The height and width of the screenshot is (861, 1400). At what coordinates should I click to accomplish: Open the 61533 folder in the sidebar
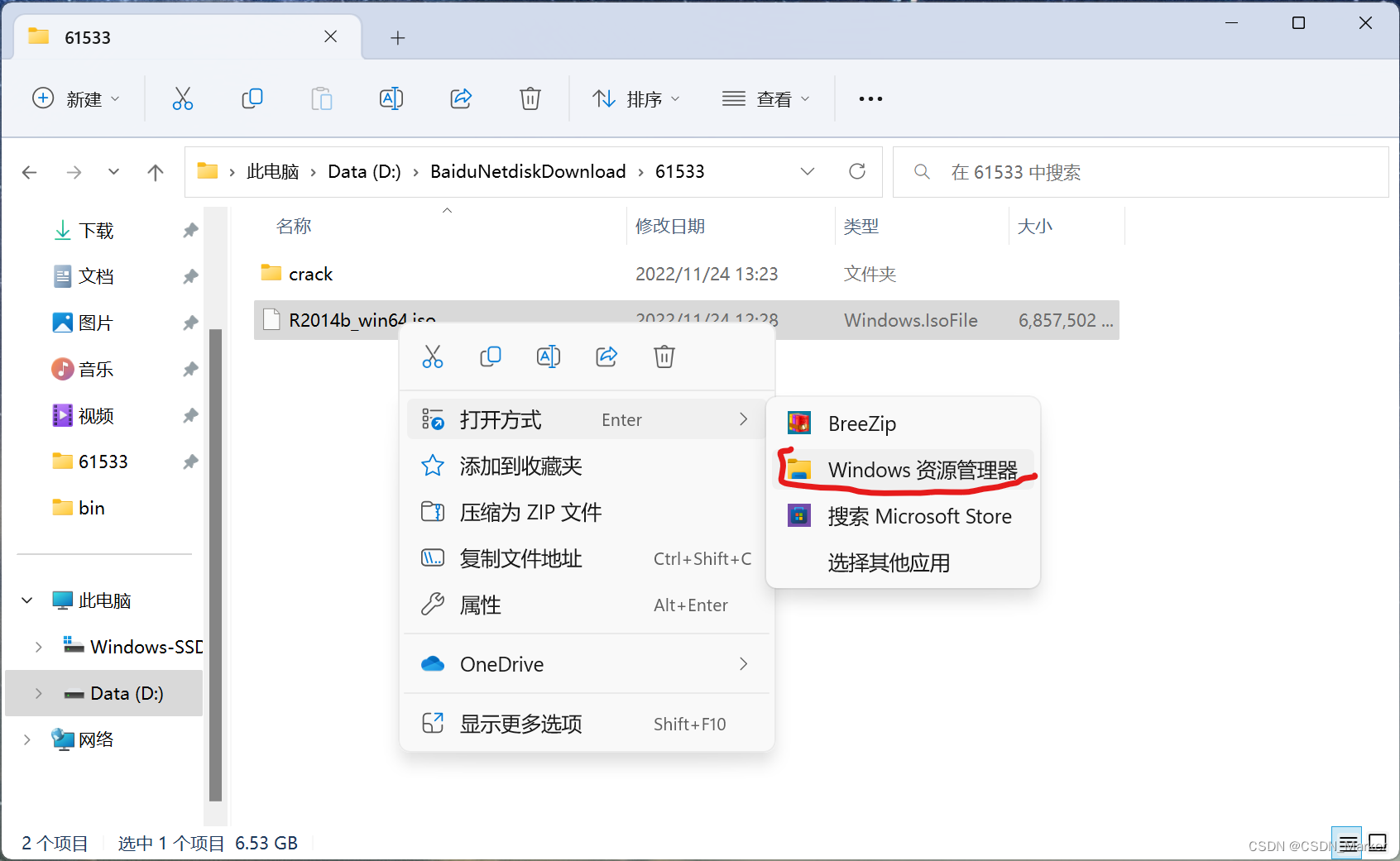coord(91,462)
